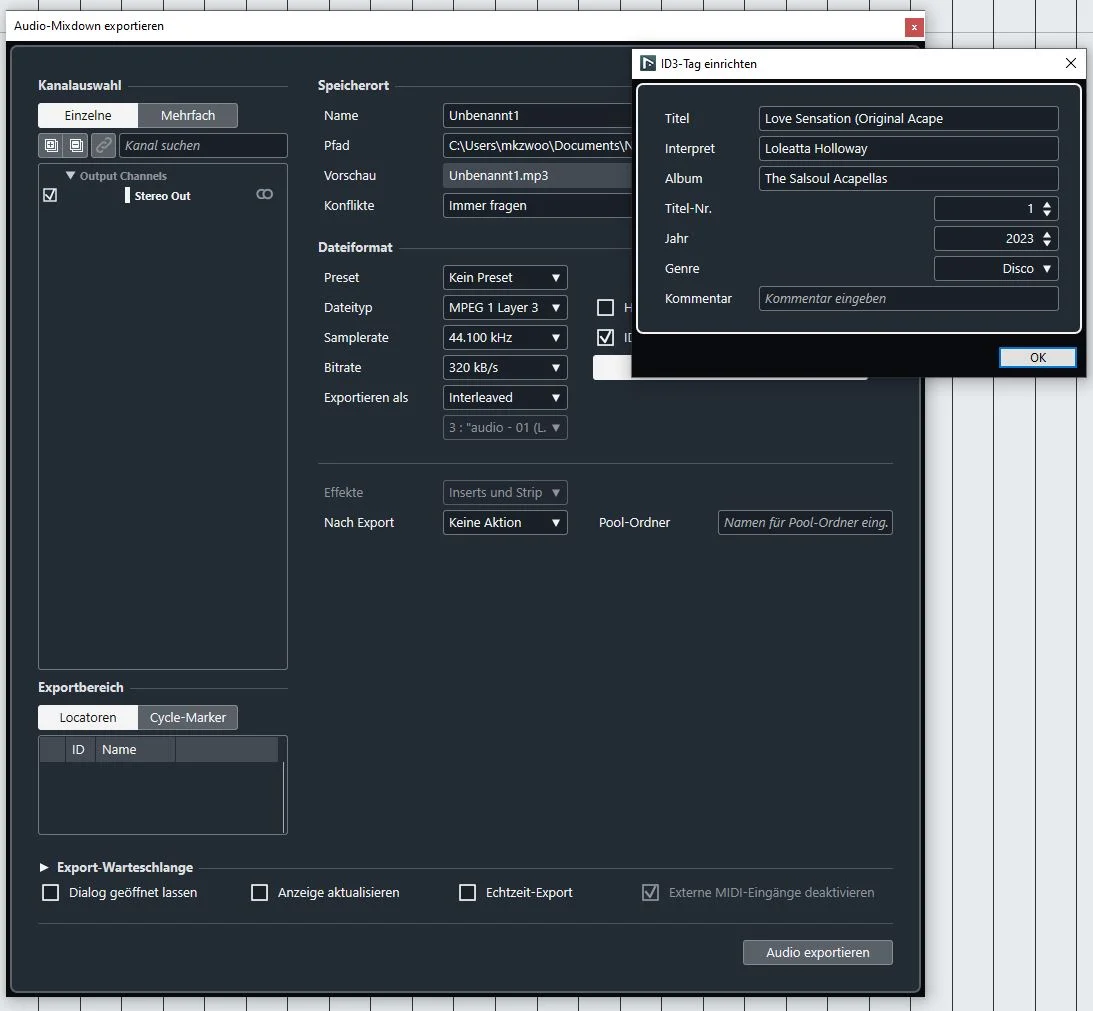Open the Samplerate dropdown
Viewport: 1093px width, 1011px height.
tap(505, 337)
